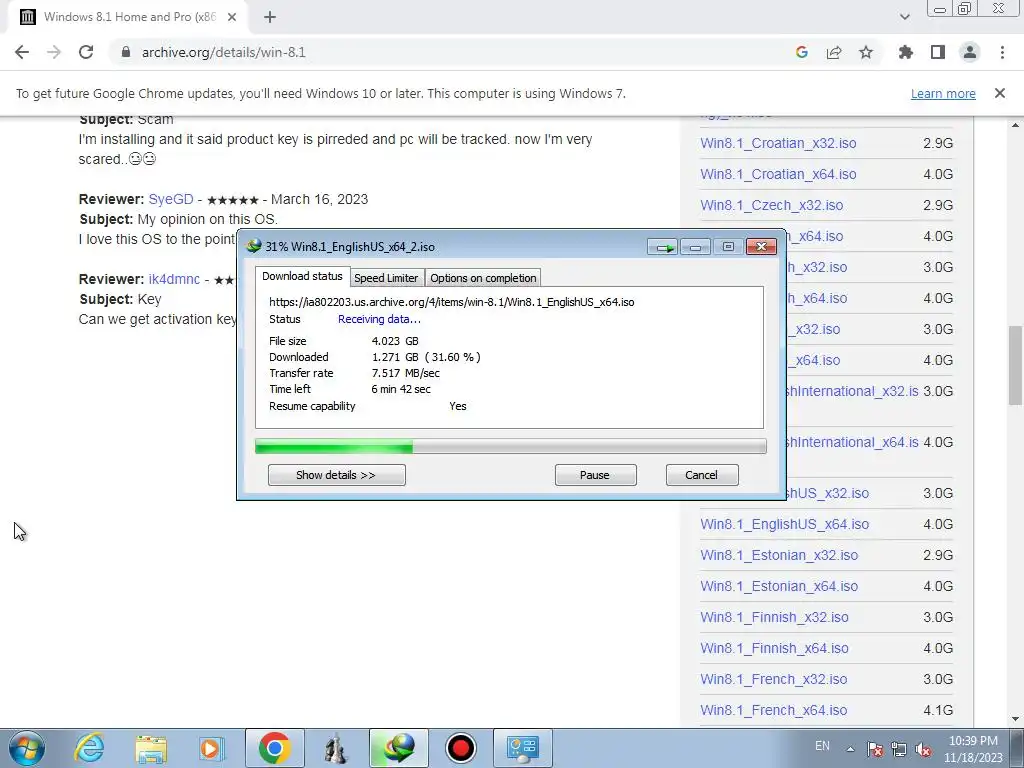Download Win8.1_Finnish_x64.iso
This screenshot has width=1024, height=768.
click(774, 648)
